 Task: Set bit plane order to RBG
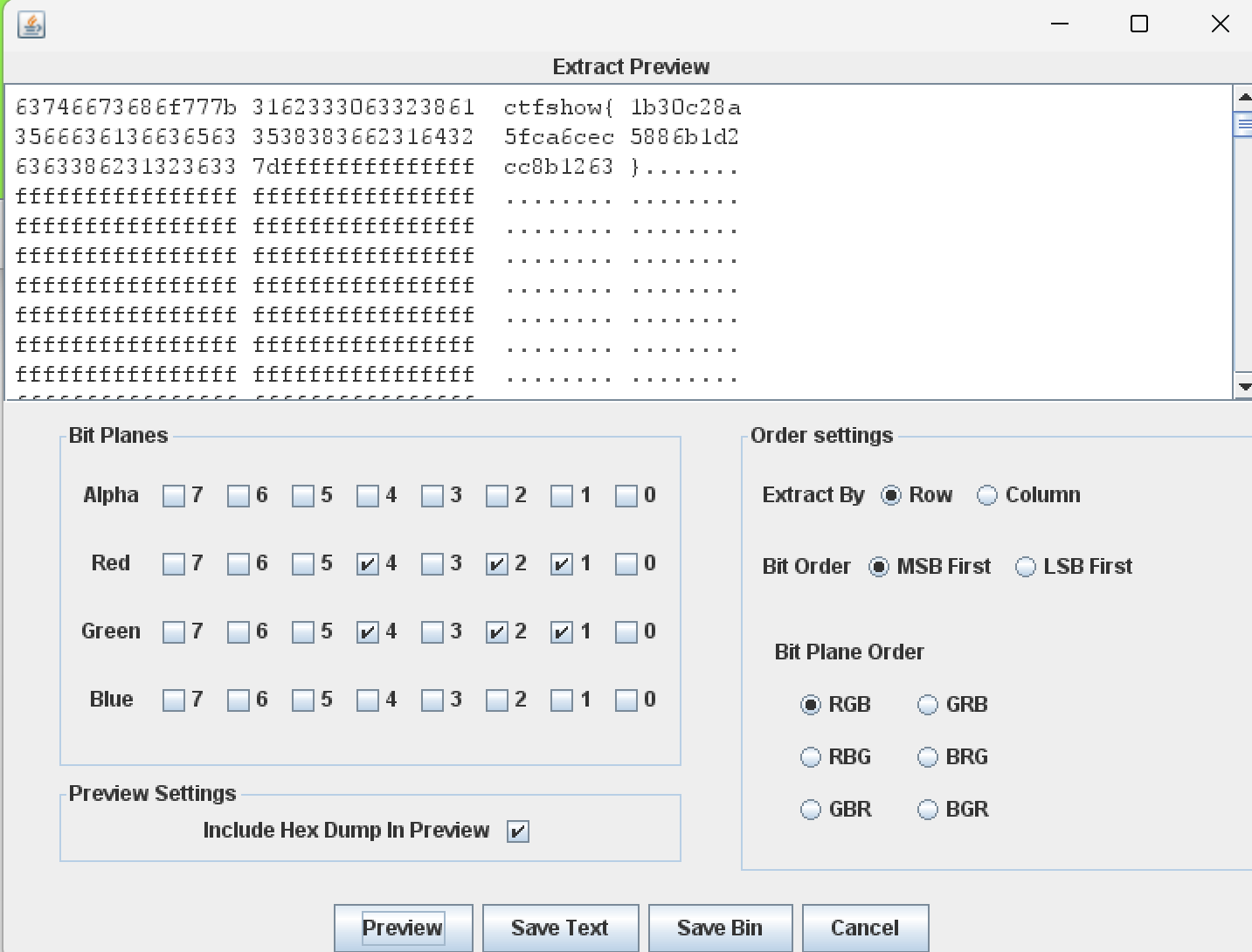click(811, 757)
